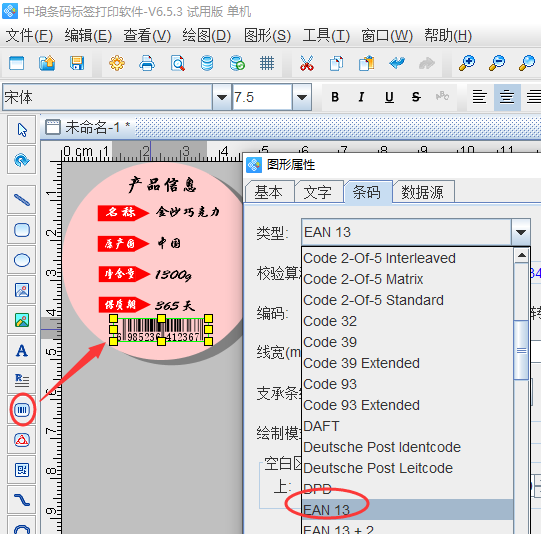
Task: Select the triangle shape tool
Action: [x=22, y=440]
